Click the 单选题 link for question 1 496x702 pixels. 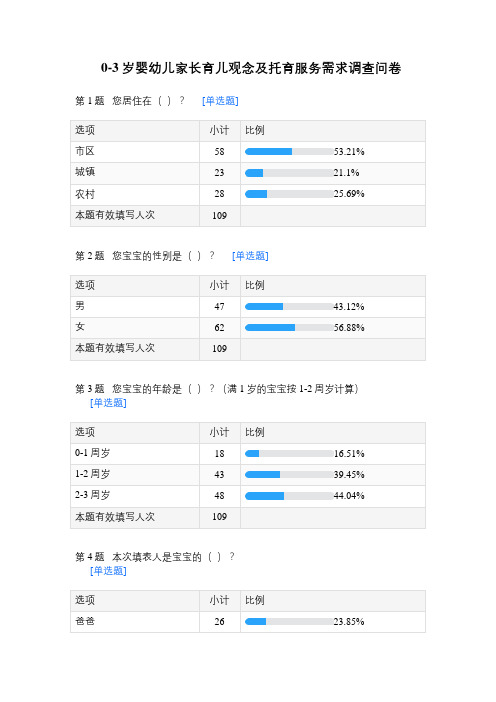[x=220, y=101]
